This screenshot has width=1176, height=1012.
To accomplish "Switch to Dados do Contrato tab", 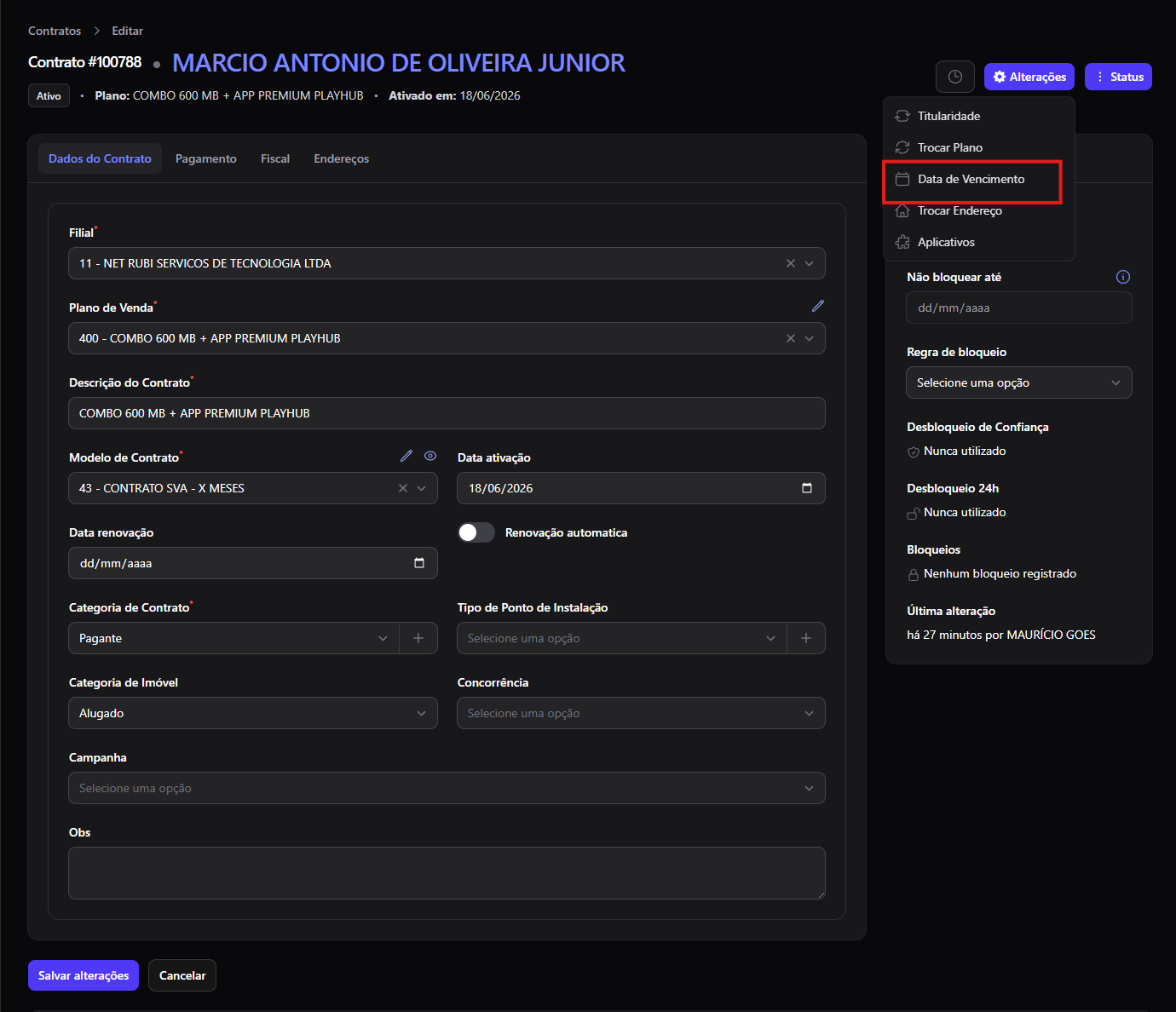I will (100, 158).
